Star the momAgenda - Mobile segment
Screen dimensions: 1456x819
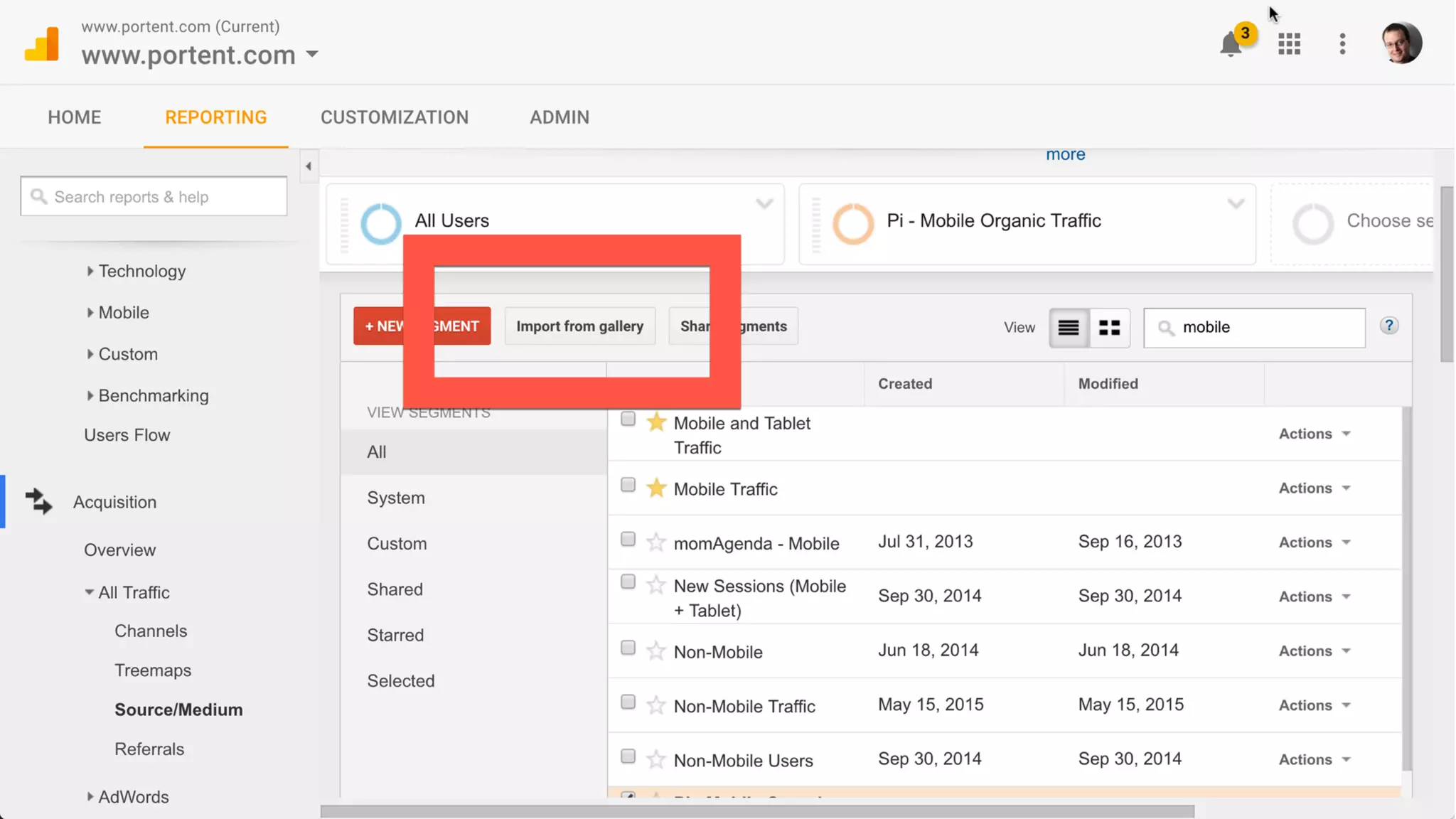click(x=655, y=543)
